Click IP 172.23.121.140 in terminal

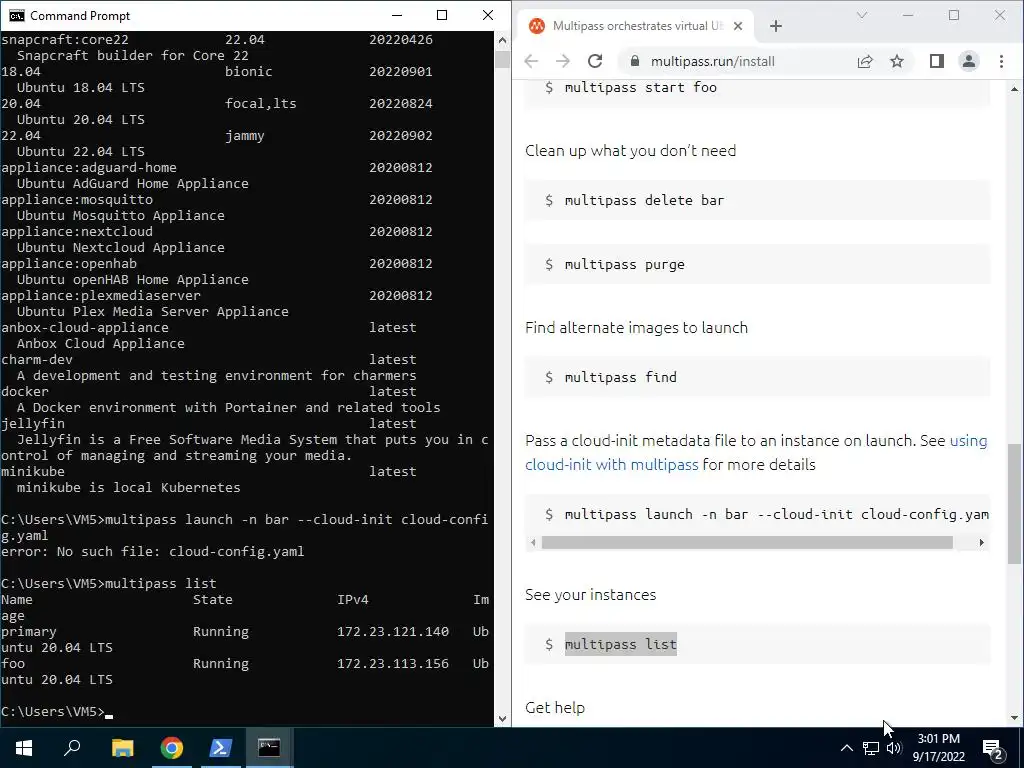click(x=392, y=632)
